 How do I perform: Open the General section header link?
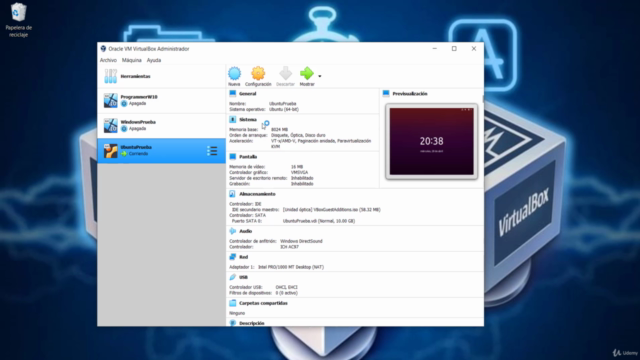[247, 94]
